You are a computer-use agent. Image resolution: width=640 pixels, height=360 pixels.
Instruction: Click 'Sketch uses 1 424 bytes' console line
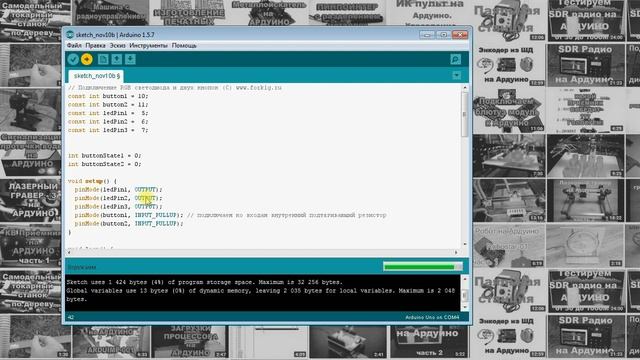(x=204, y=282)
